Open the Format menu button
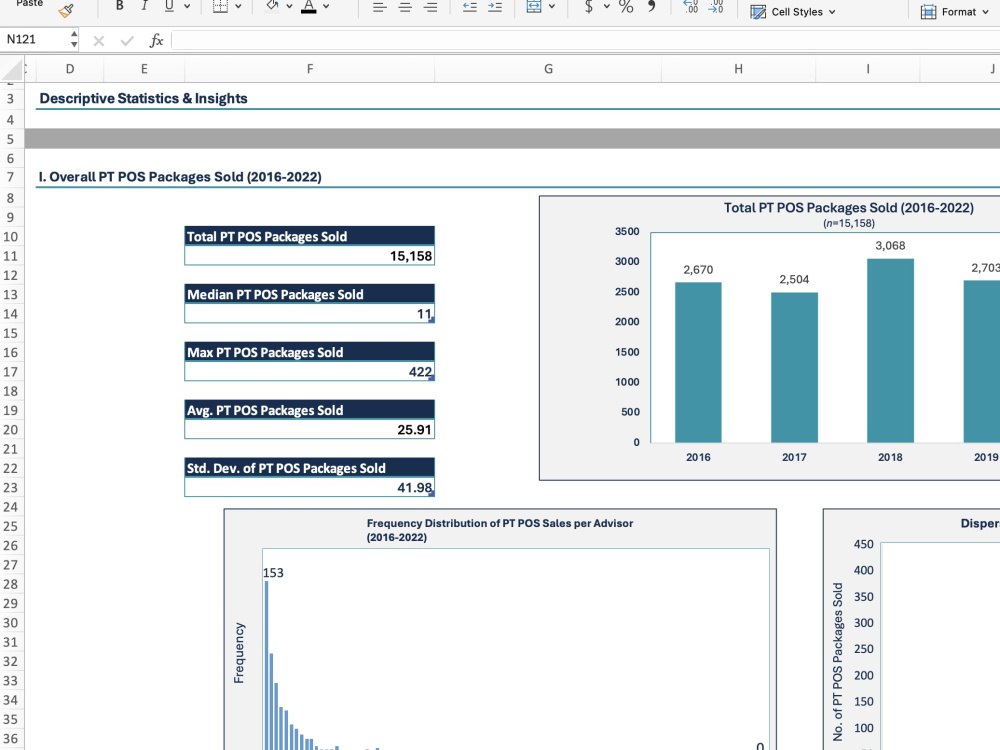The height and width of the screenshot is (750, 1000). point(955,11)
